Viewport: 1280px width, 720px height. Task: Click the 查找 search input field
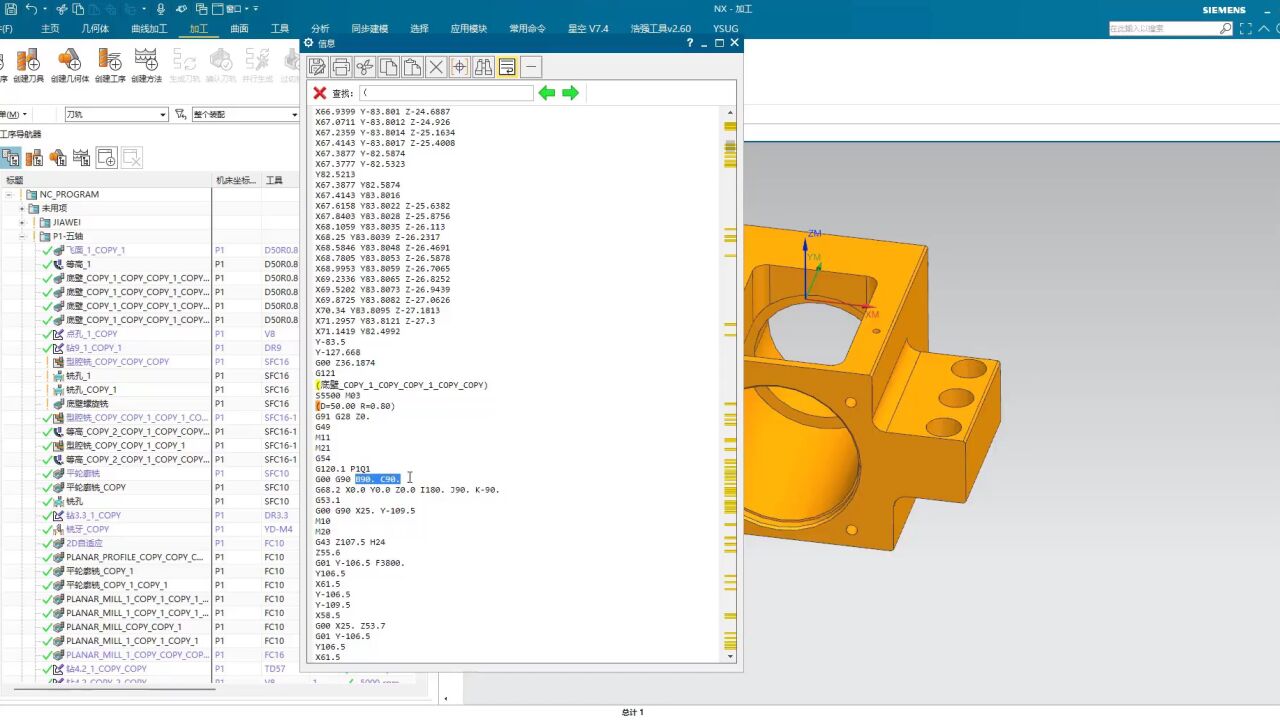445,93
